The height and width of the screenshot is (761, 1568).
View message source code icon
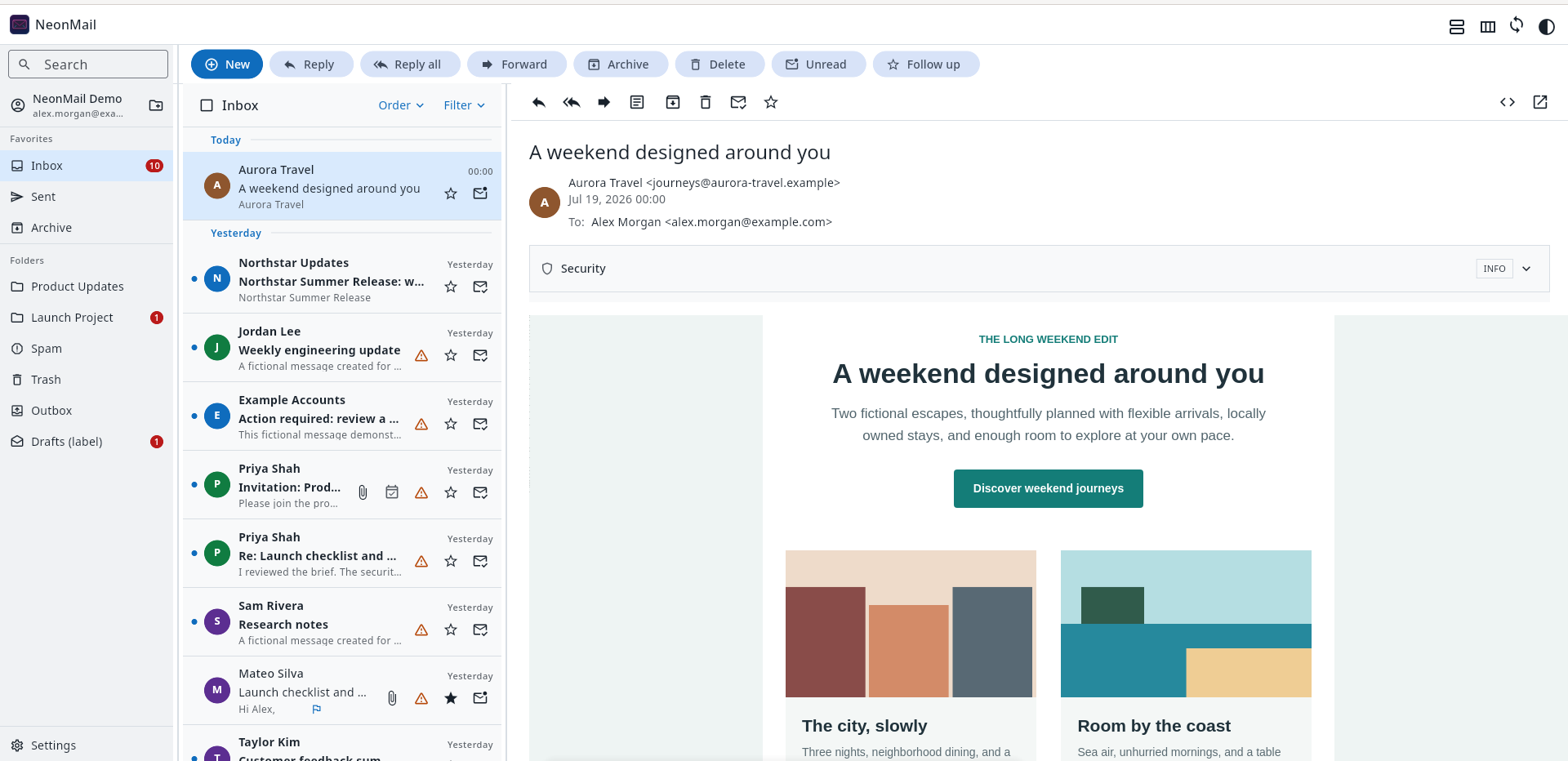1508,102
